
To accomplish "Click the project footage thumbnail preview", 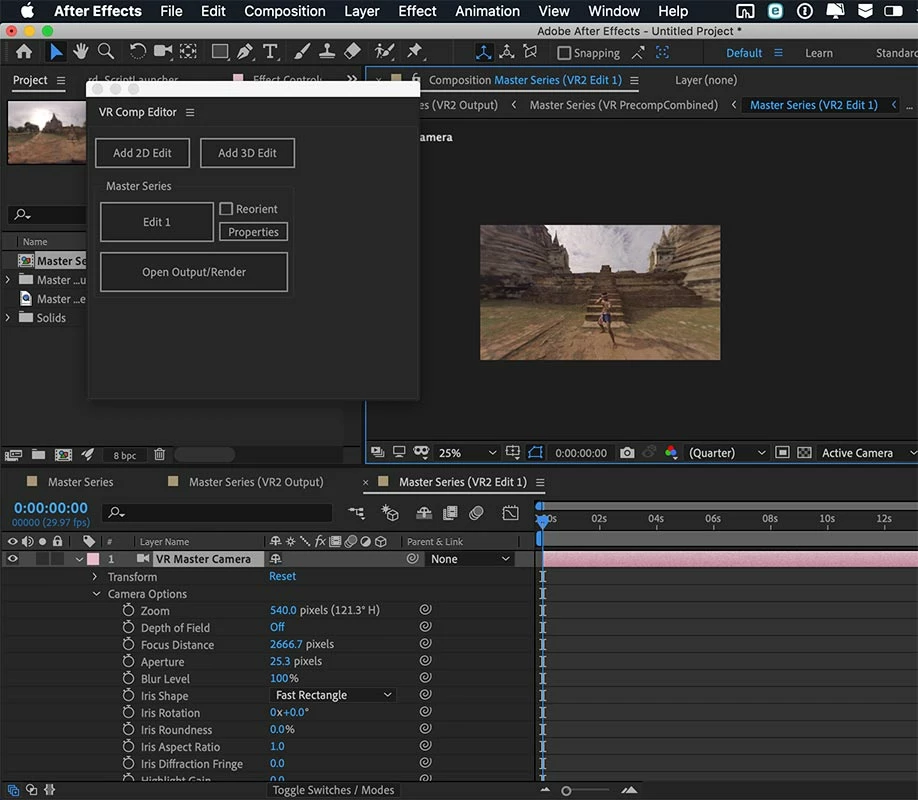I will coord(47,132).
